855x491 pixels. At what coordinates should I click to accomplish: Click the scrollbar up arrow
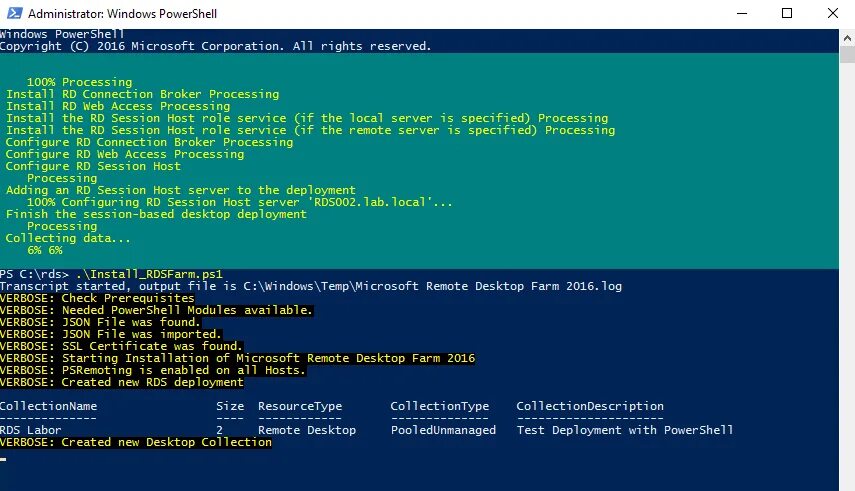pyautogui.click(x=847, y=38)
